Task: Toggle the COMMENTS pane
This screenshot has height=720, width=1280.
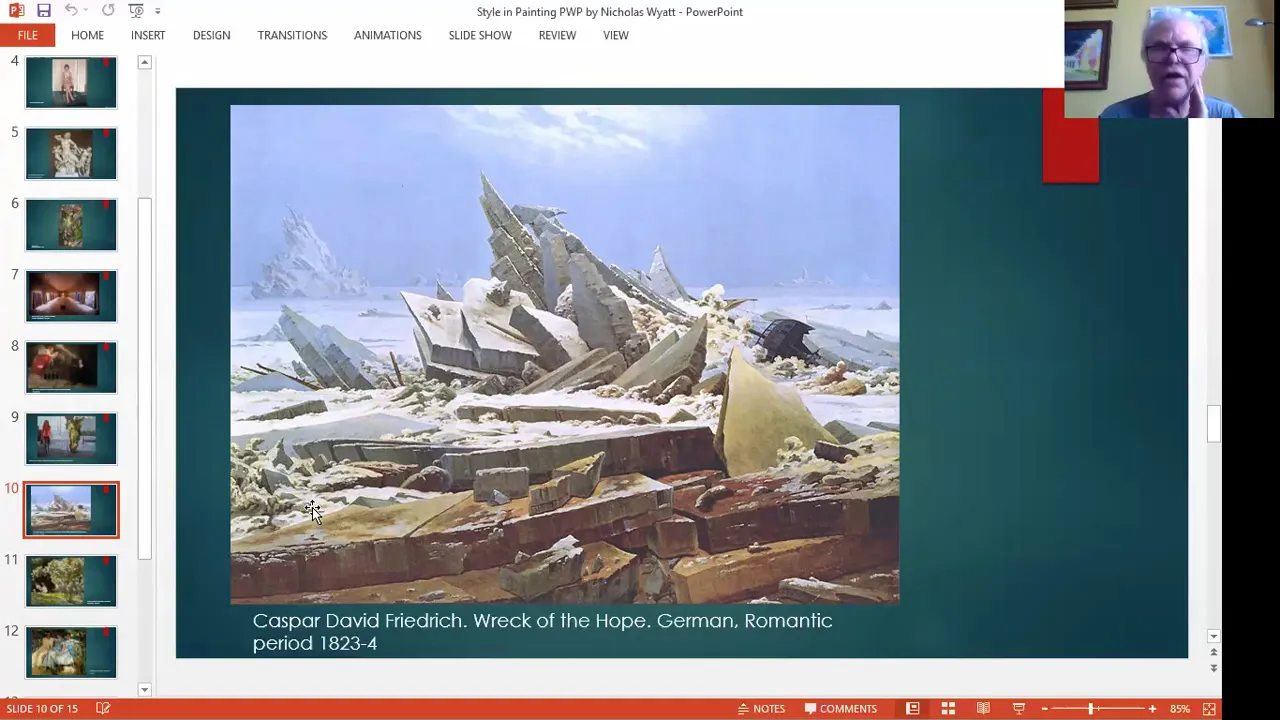Action: click(x=841, y=708)
